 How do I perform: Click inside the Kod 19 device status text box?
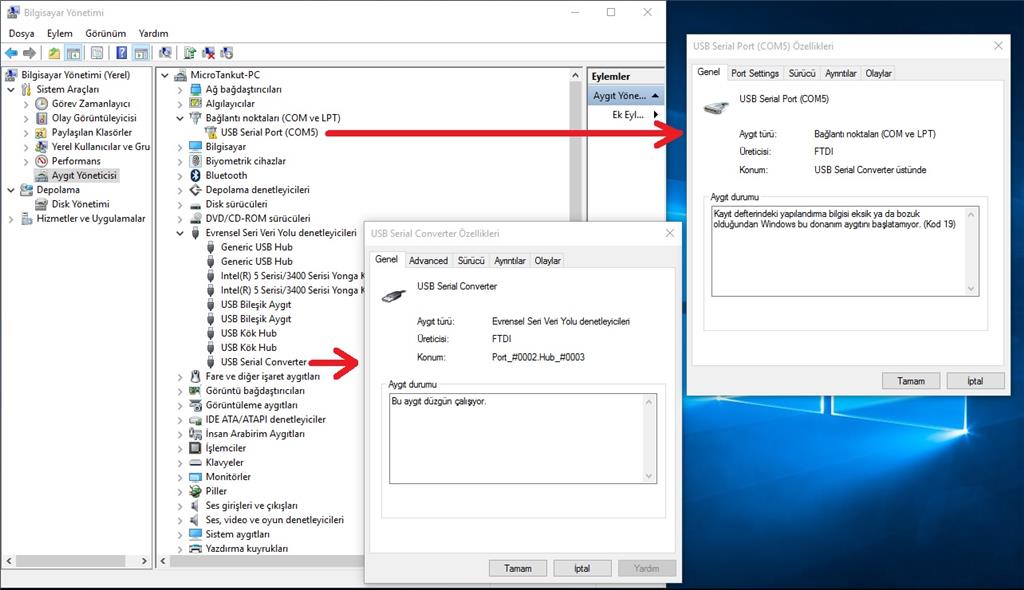point(845,251)
